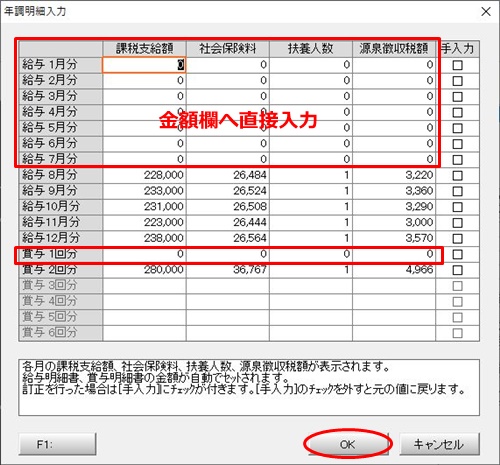500x465 pixels.
Task: Click the OK button
Action: tap(347, 444)
